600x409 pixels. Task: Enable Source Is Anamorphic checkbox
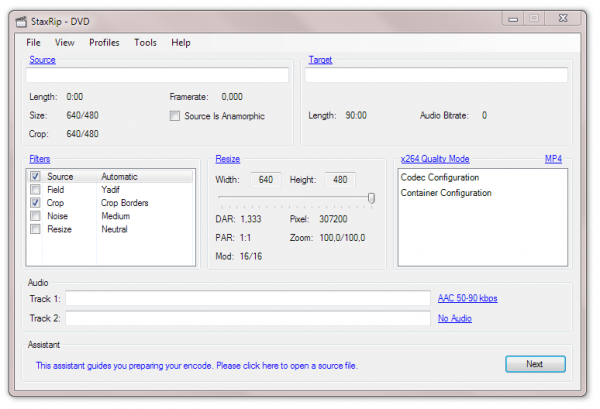176,116
